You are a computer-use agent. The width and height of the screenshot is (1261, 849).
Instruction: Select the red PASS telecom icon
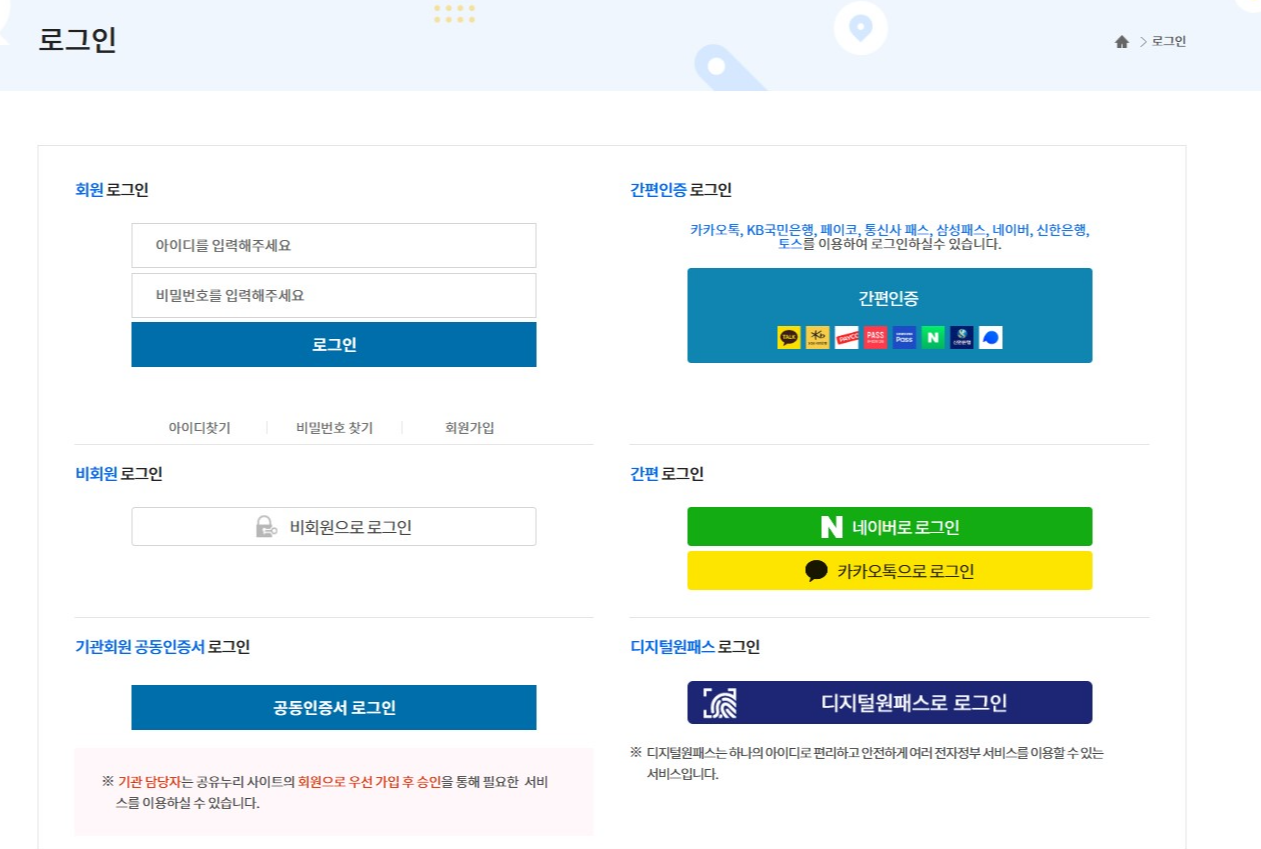876,337
